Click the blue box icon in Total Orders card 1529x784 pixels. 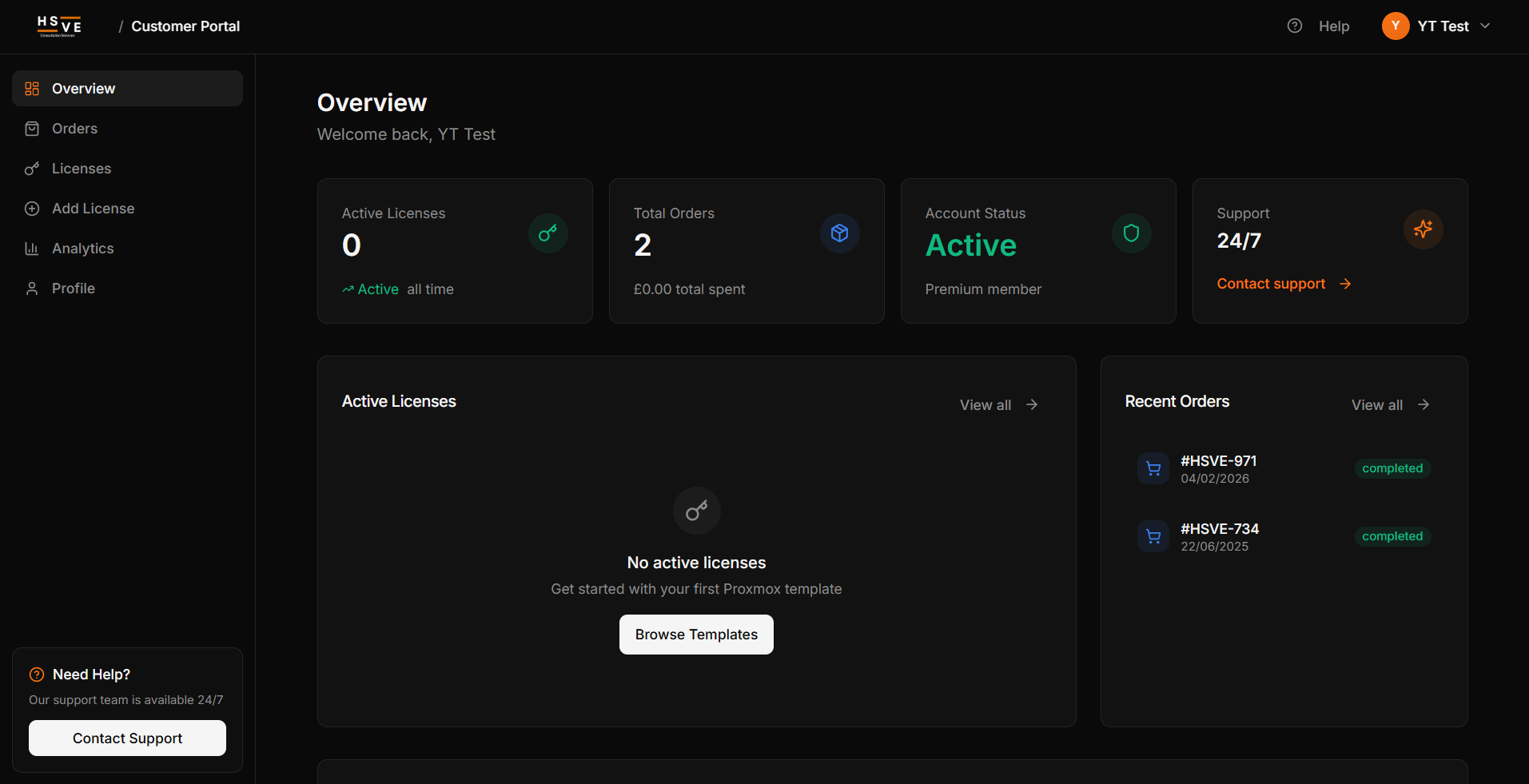pos(840,233)
